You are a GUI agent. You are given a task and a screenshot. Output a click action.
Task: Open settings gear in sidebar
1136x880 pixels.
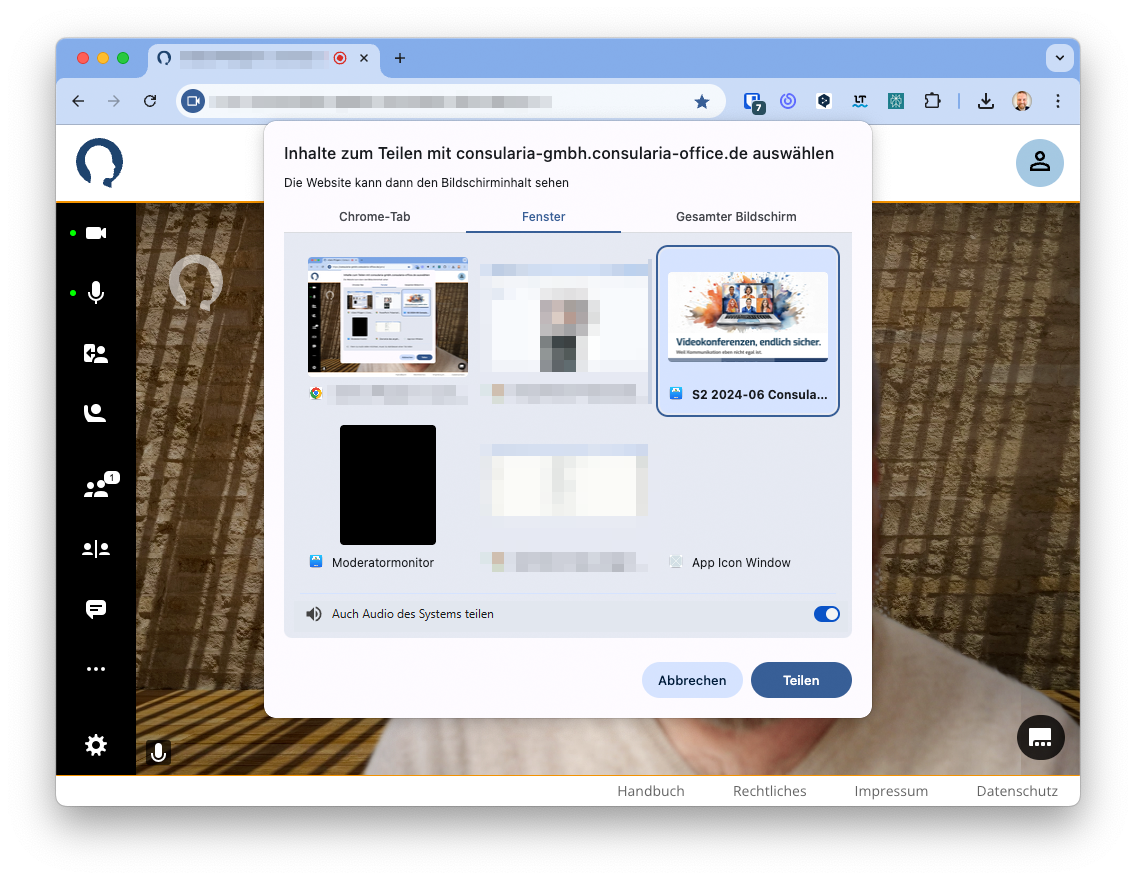[96, 745]
